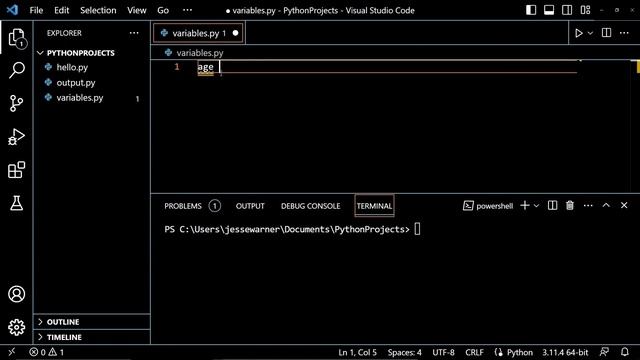The width and height of the screenshot is (640, 360).
Task: Split the editor to the right
Action: 607,33
